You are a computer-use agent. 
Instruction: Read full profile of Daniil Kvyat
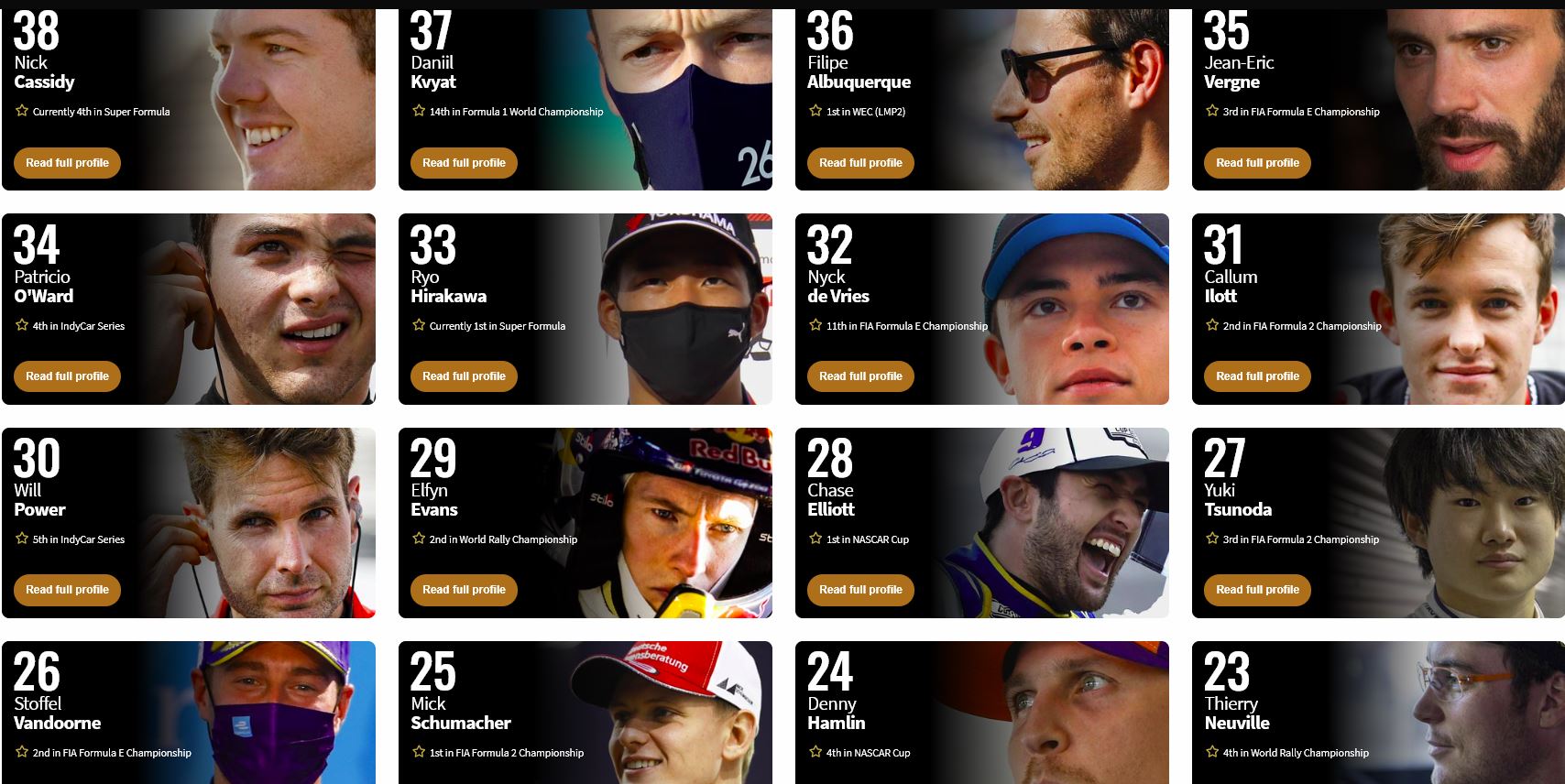(x=464, y=163)
